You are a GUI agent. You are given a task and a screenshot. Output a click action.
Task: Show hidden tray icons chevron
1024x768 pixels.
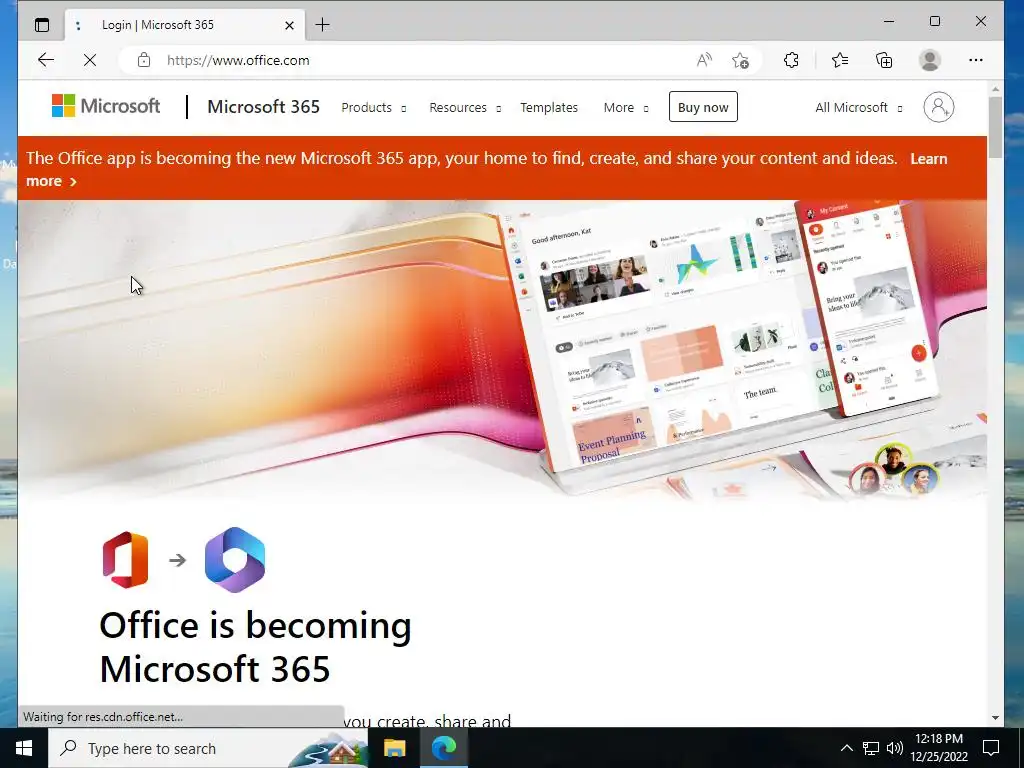pyautogui.click(x=846, y=748)
